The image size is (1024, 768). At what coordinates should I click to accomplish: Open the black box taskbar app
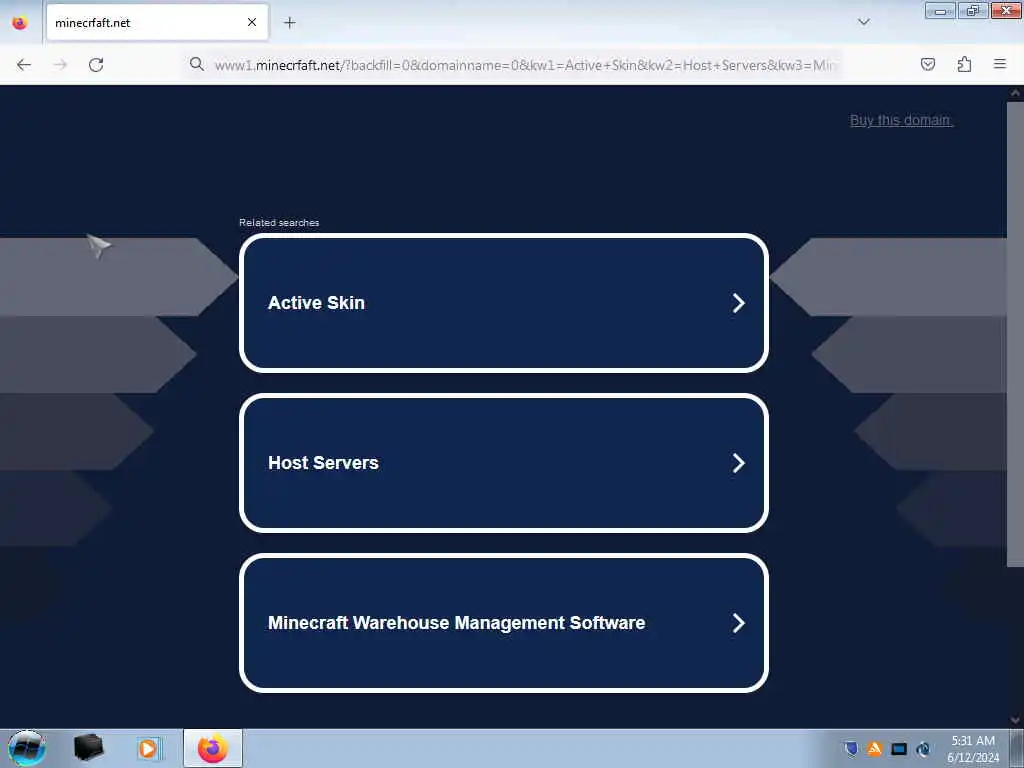88,748
